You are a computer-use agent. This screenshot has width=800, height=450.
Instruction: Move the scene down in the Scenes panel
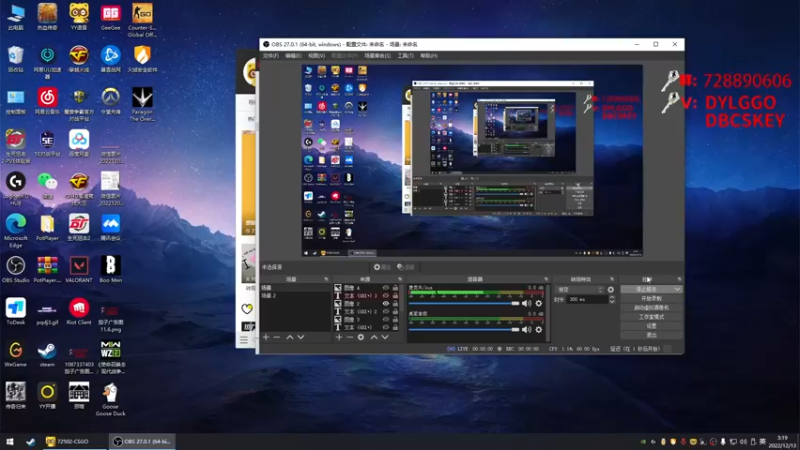[x=301, y=337]
